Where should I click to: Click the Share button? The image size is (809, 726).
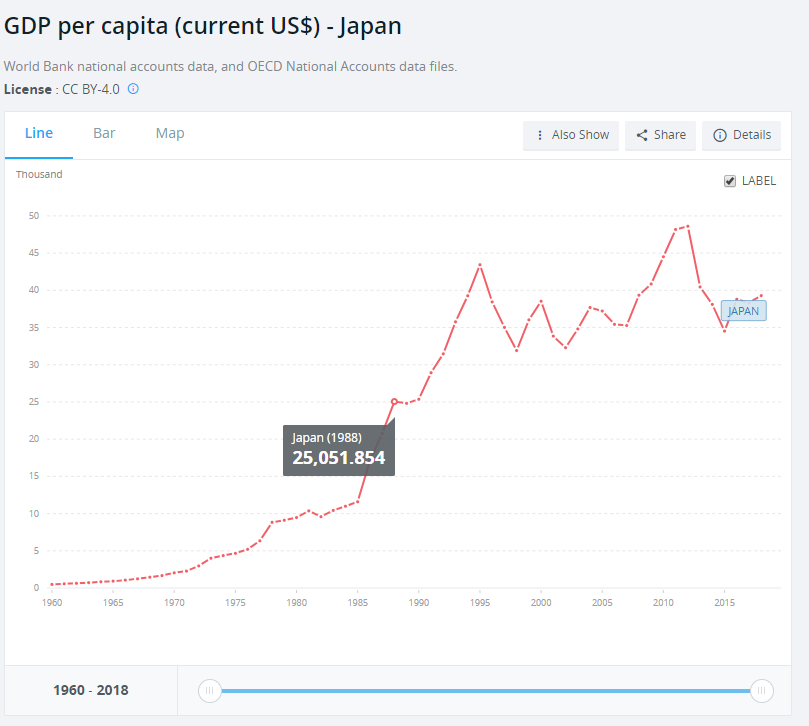click(660, 135)
